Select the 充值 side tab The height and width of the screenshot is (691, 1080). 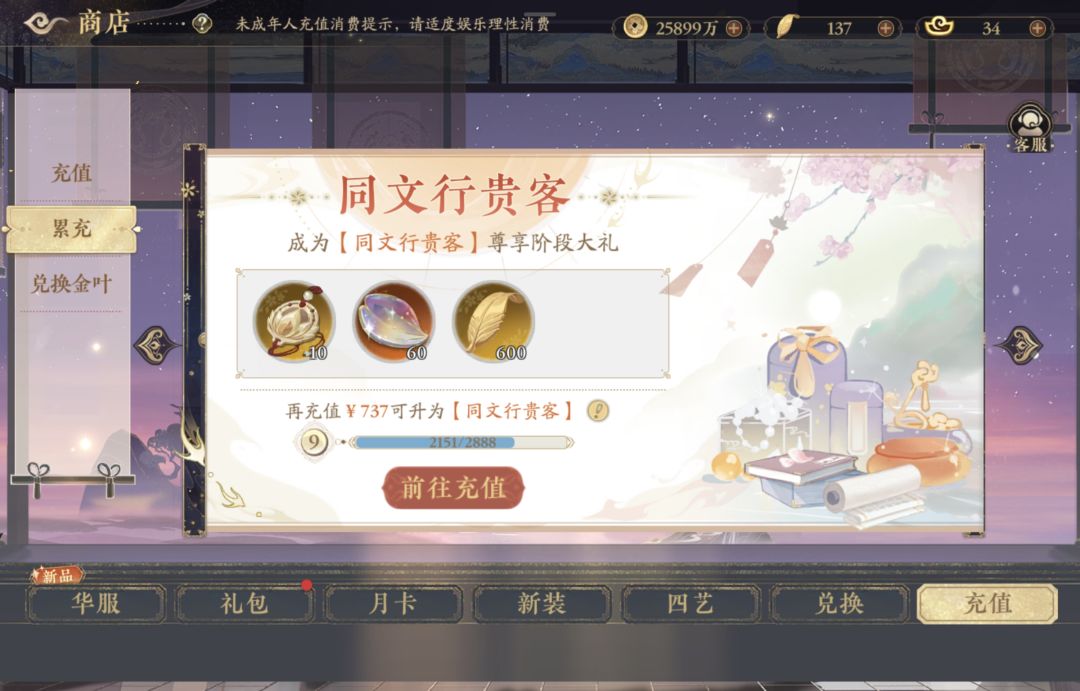(x=72, y=173)
